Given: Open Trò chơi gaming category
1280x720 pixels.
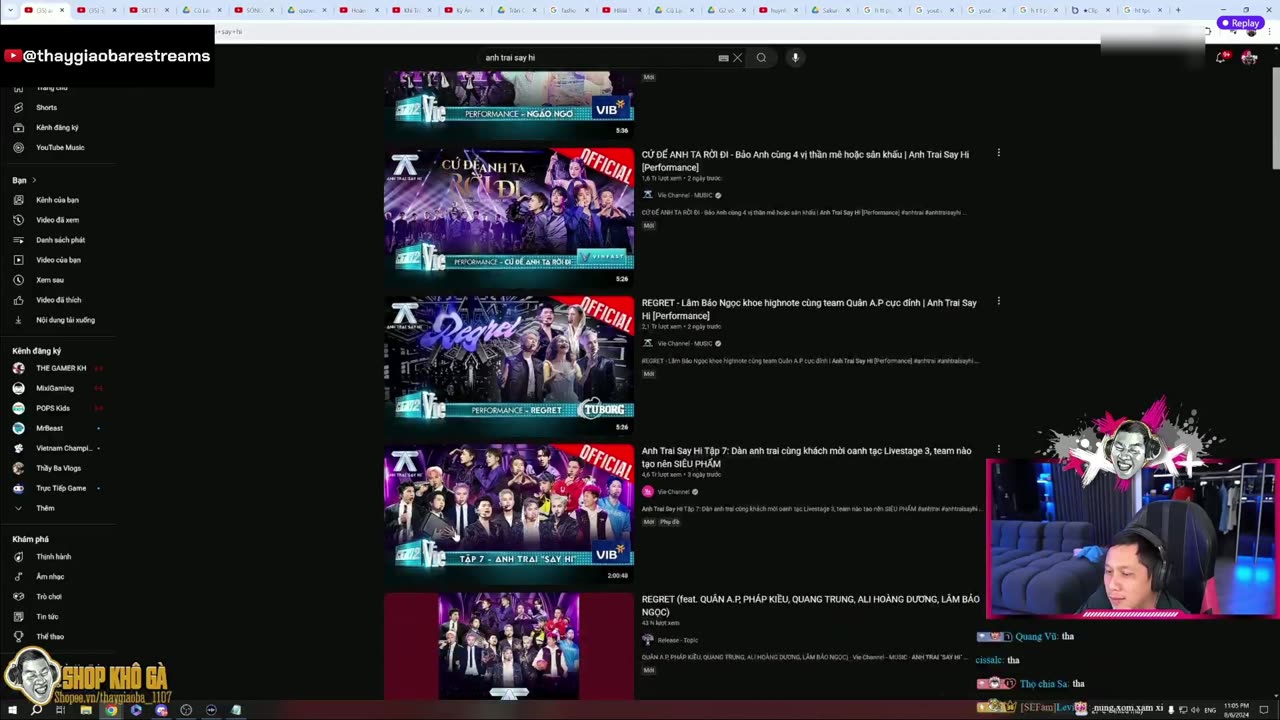Looking at the screenshot, I should [49, 597].
